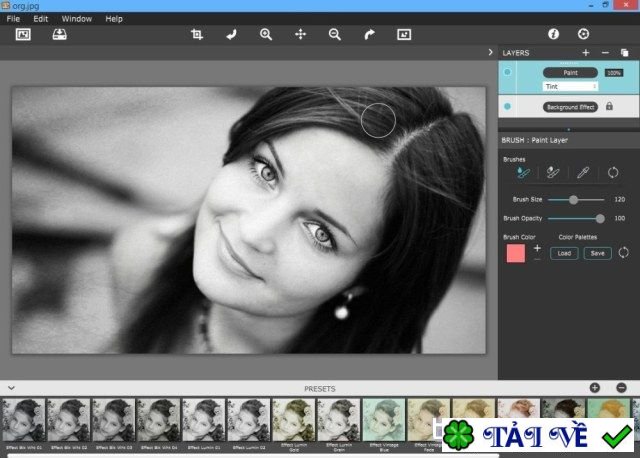Click the pink Brush Color swatch

516,253
